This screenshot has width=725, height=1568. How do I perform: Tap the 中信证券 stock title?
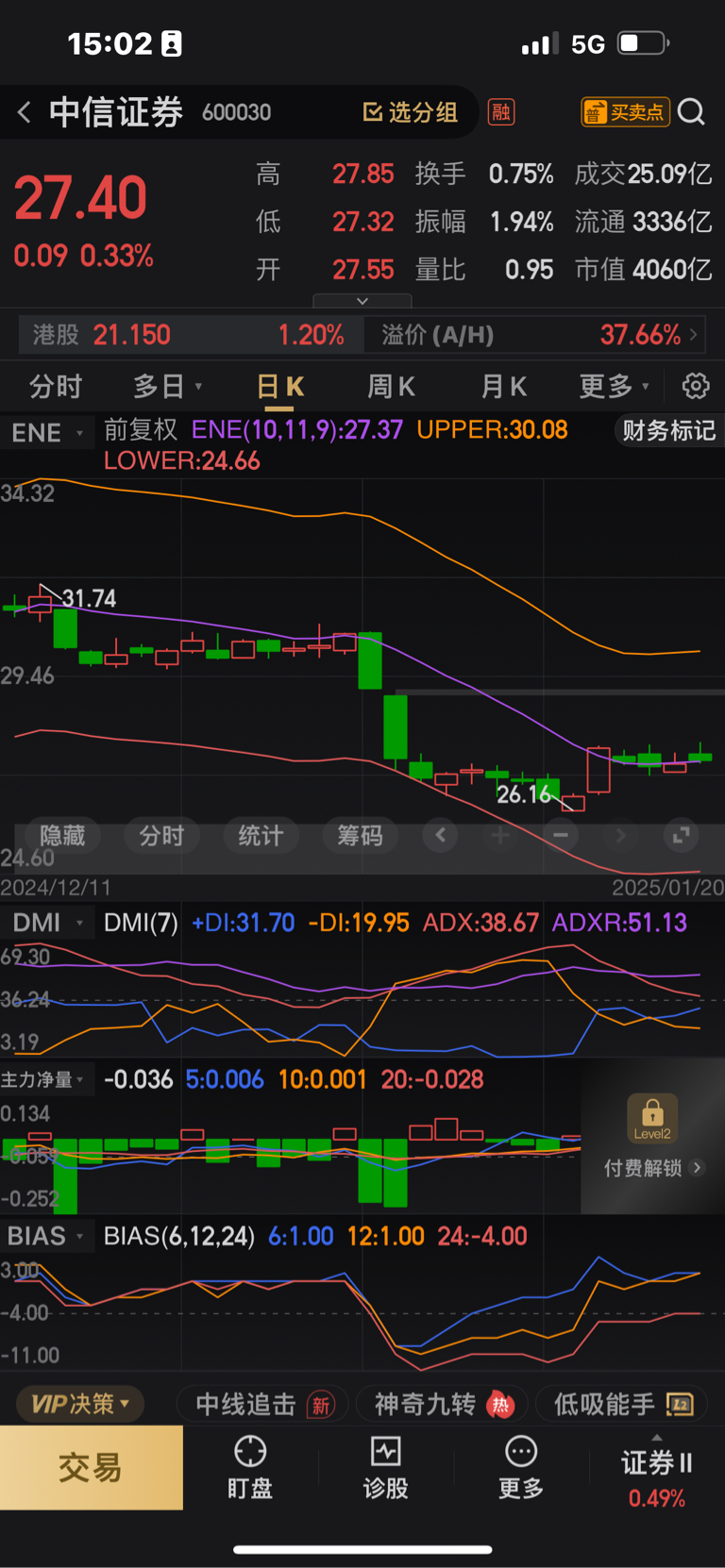116,112
